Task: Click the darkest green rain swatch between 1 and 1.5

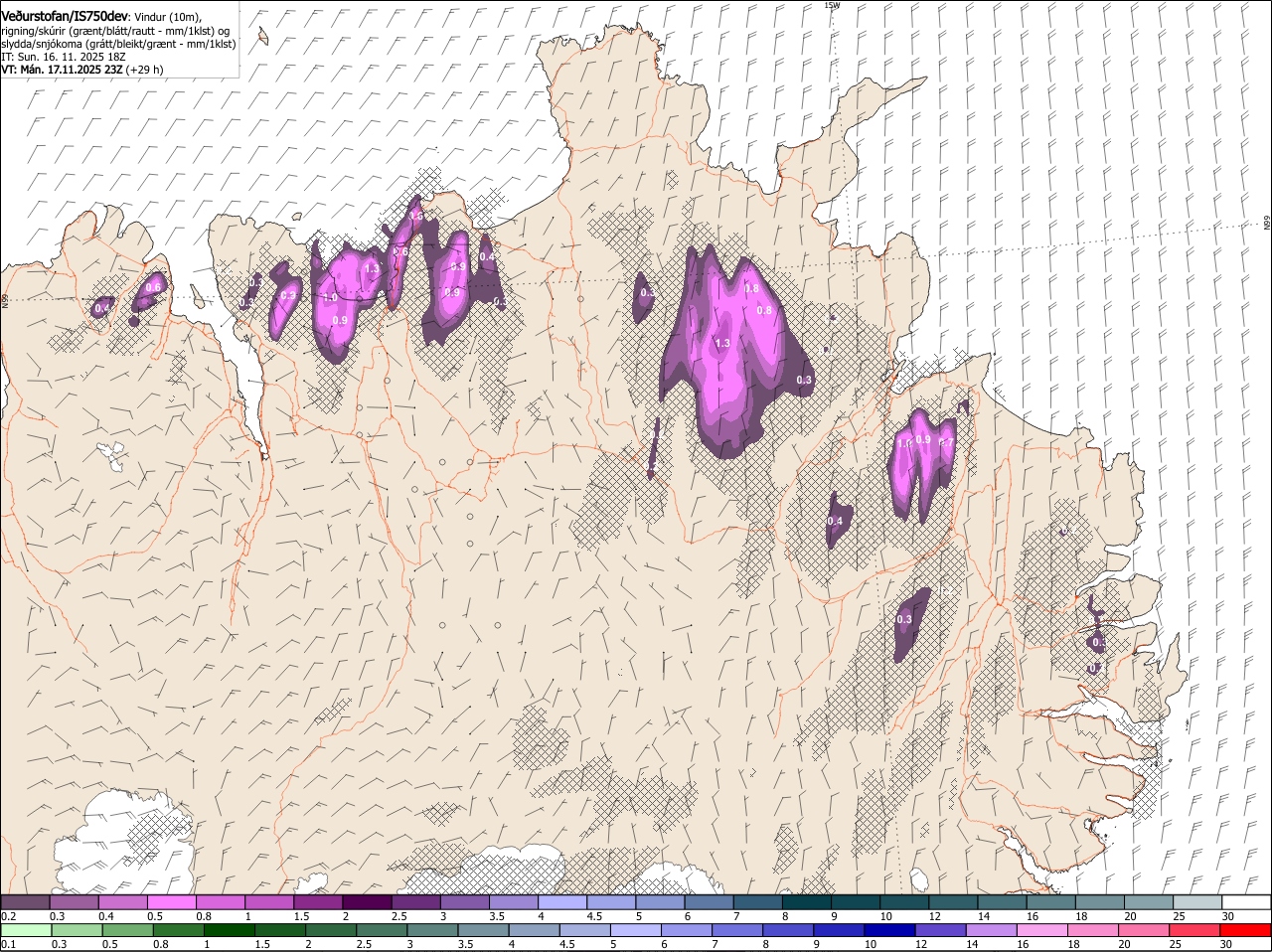Action: coord(231,930)
